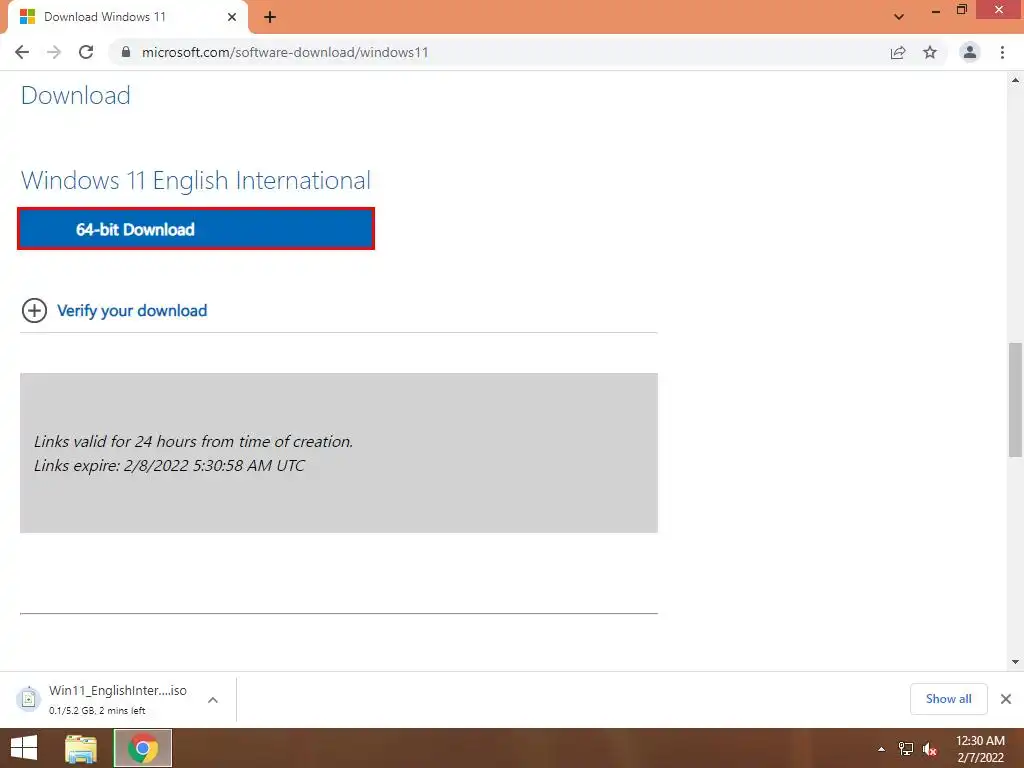This screenshot has width=1024, height=768.
Task: Show all downloads
Action: 948,699
